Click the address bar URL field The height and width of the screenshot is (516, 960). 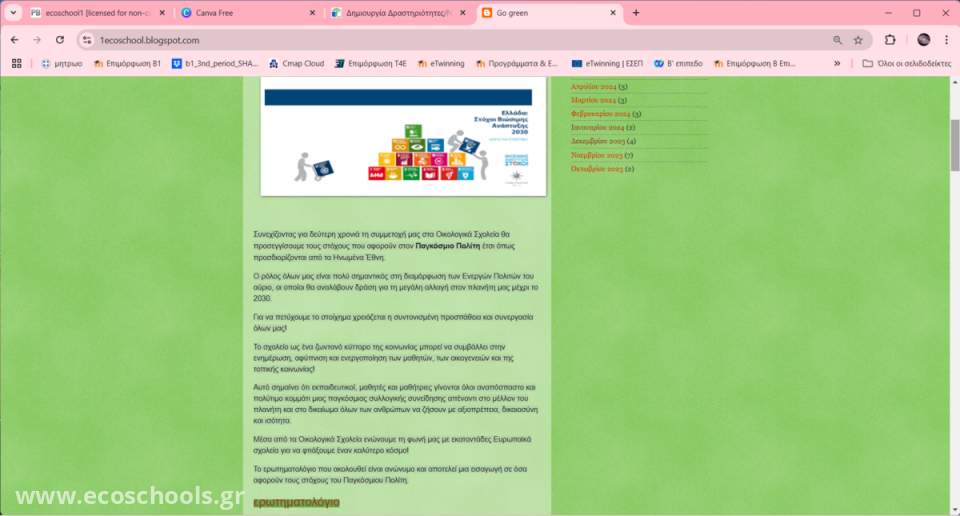click(x=400, y=40)
